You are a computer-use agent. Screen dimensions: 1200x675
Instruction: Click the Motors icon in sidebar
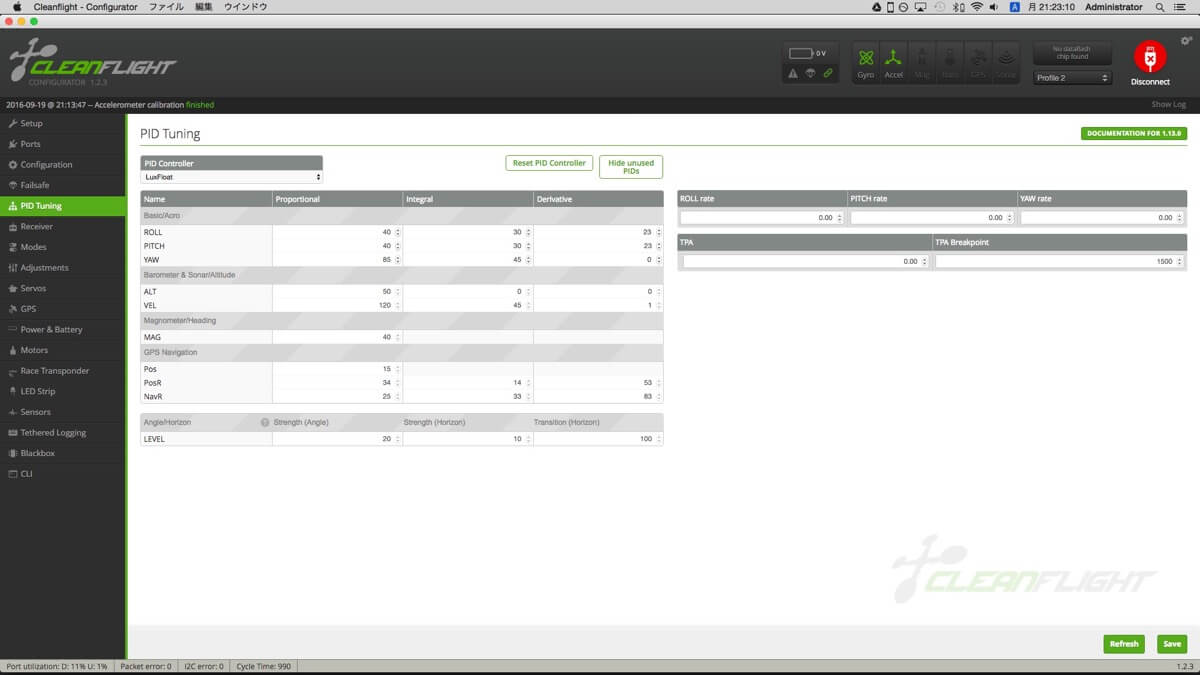click(12, 350)
